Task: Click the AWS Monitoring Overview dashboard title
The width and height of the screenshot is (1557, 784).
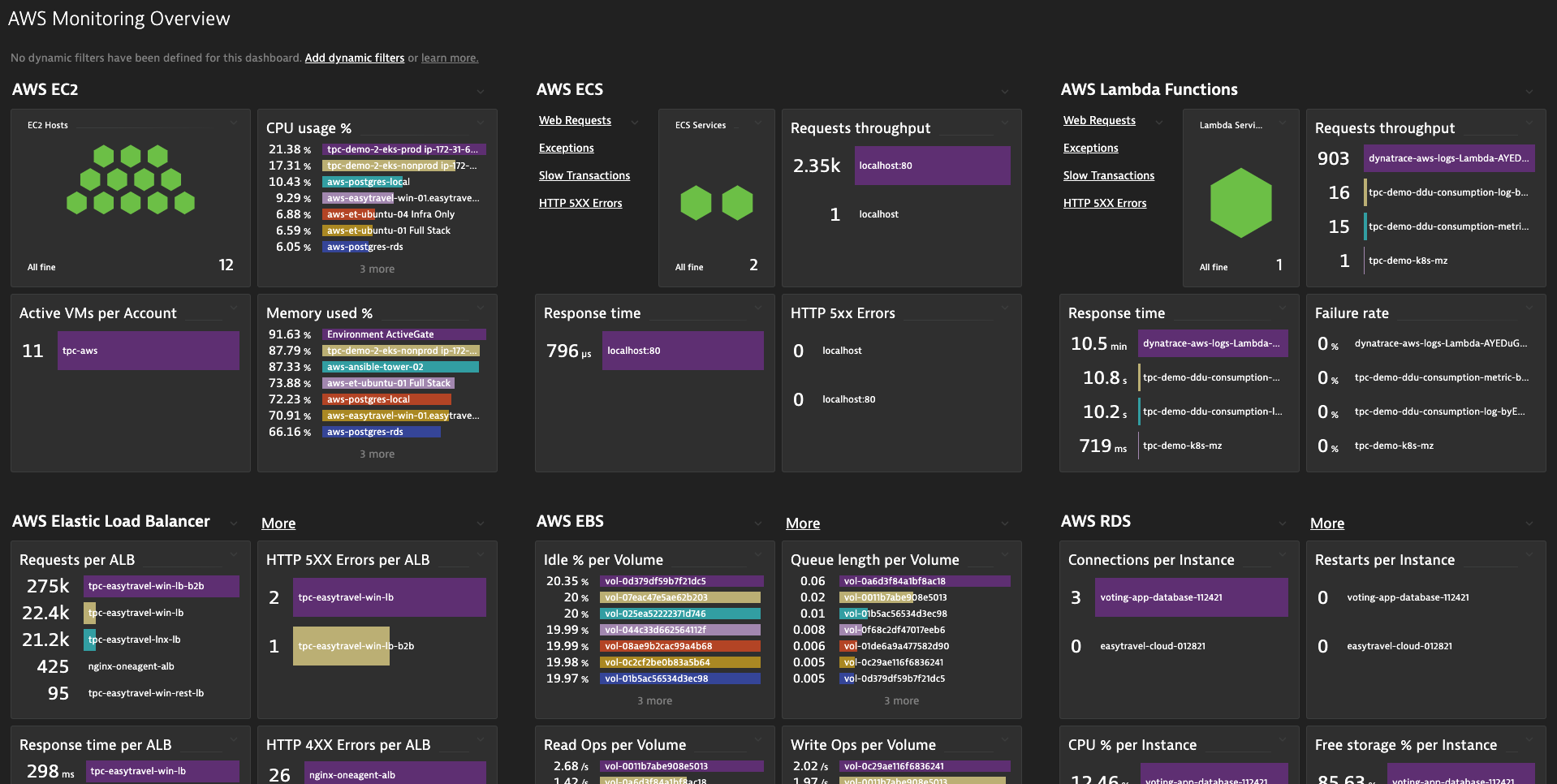Action: click(119, 19)
